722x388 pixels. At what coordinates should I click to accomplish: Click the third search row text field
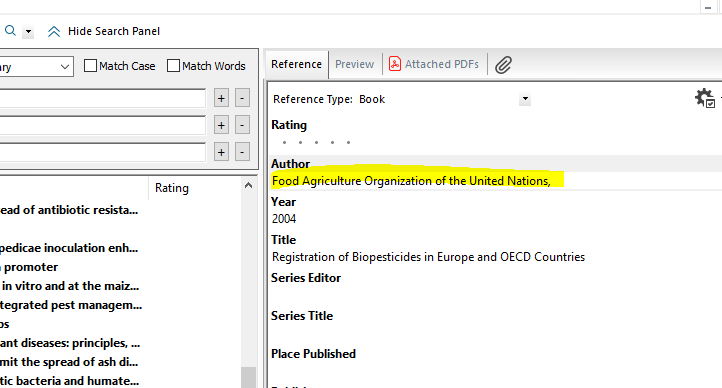point(102,152)
